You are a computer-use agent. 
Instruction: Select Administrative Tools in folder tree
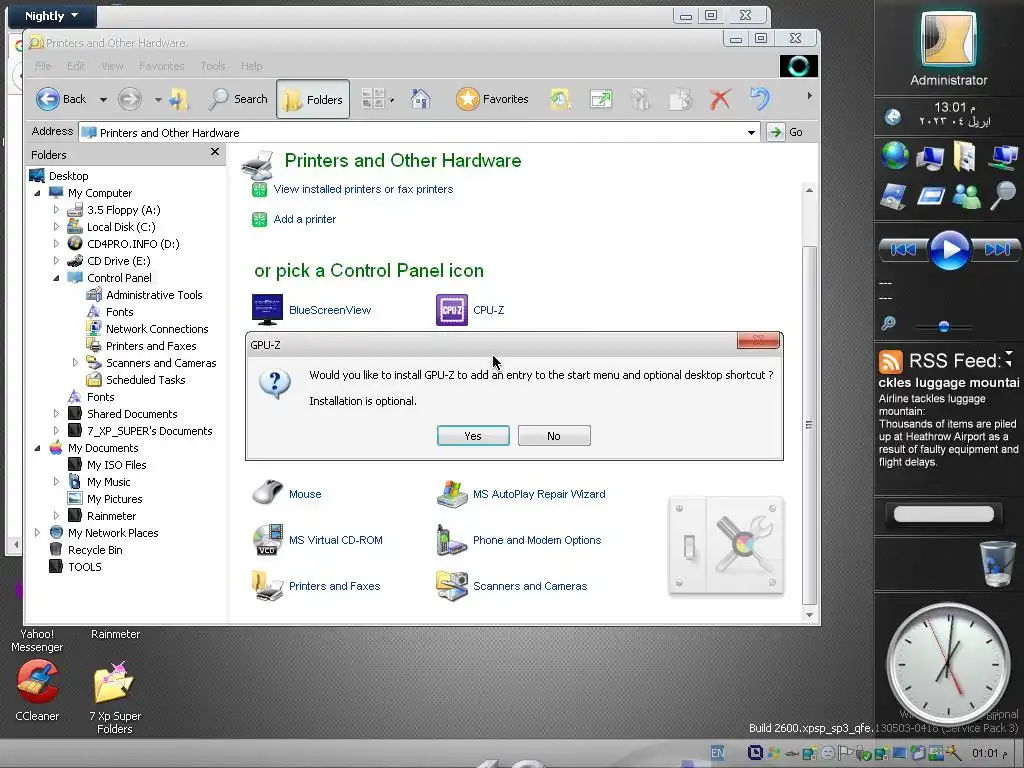pyautogui.click(x=154, y=295)
